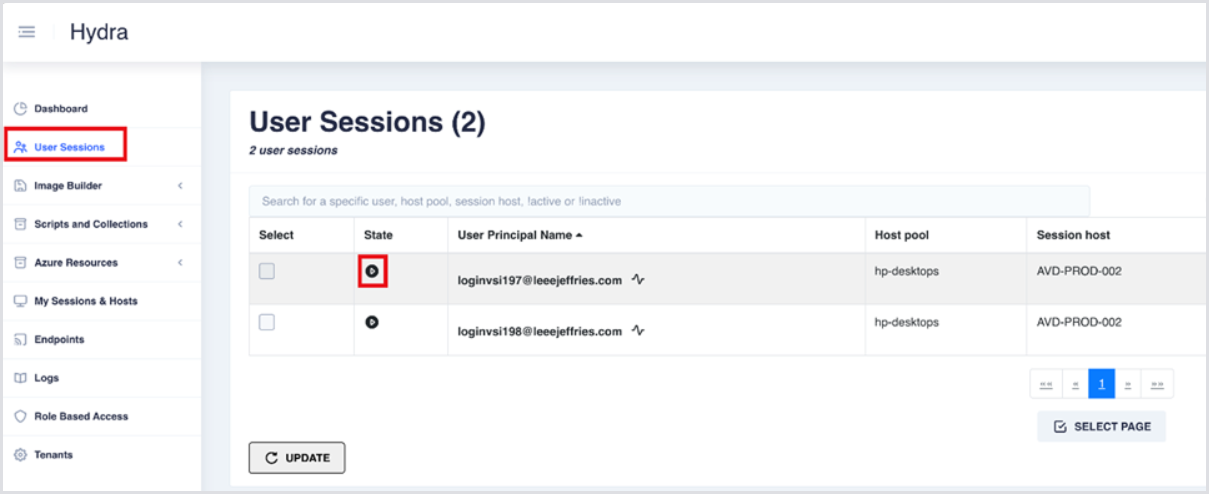The height and width of the screenshot is (494, 1209).
Task: Click the Role Based Access shield icon
Action: [x=20, y=417]
